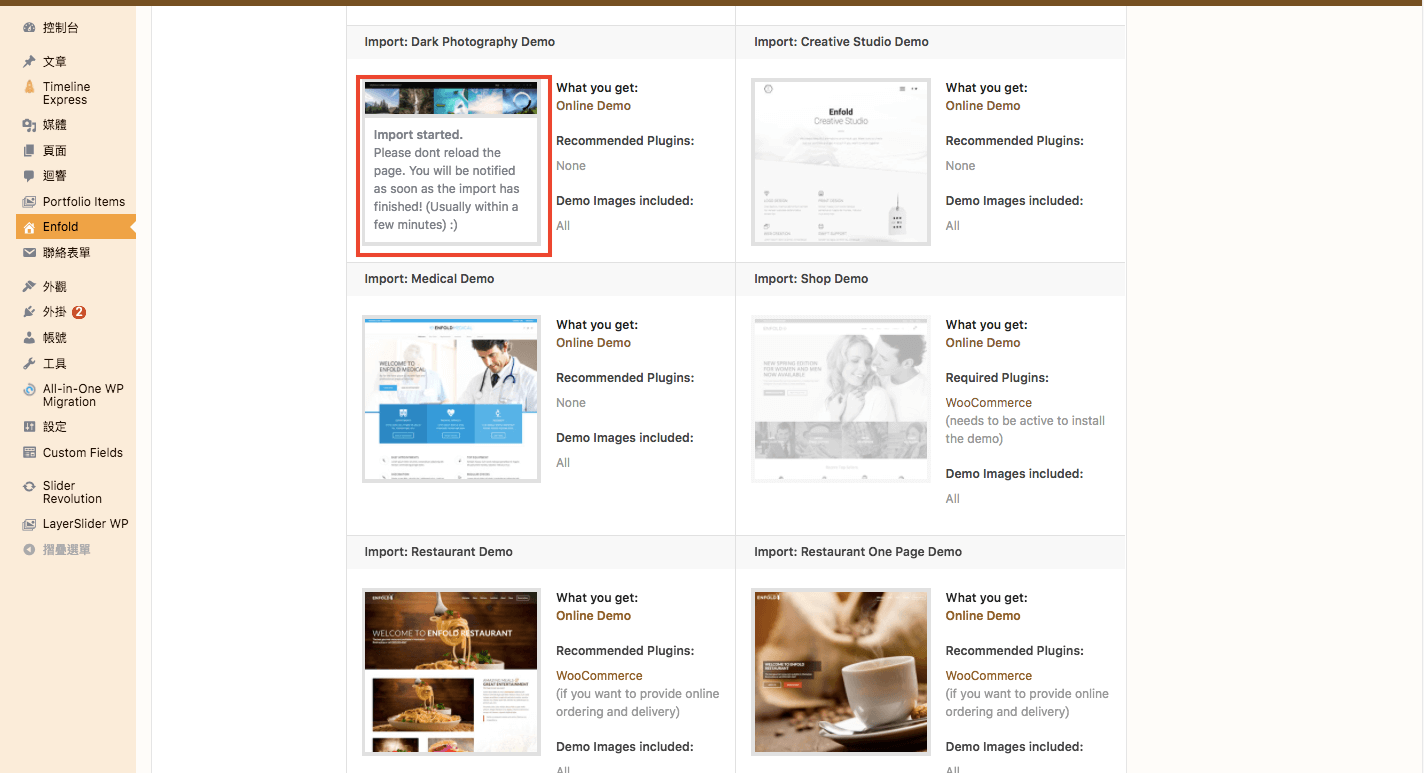Click the Shop Demo thumbnail

[x=840, y=399]
